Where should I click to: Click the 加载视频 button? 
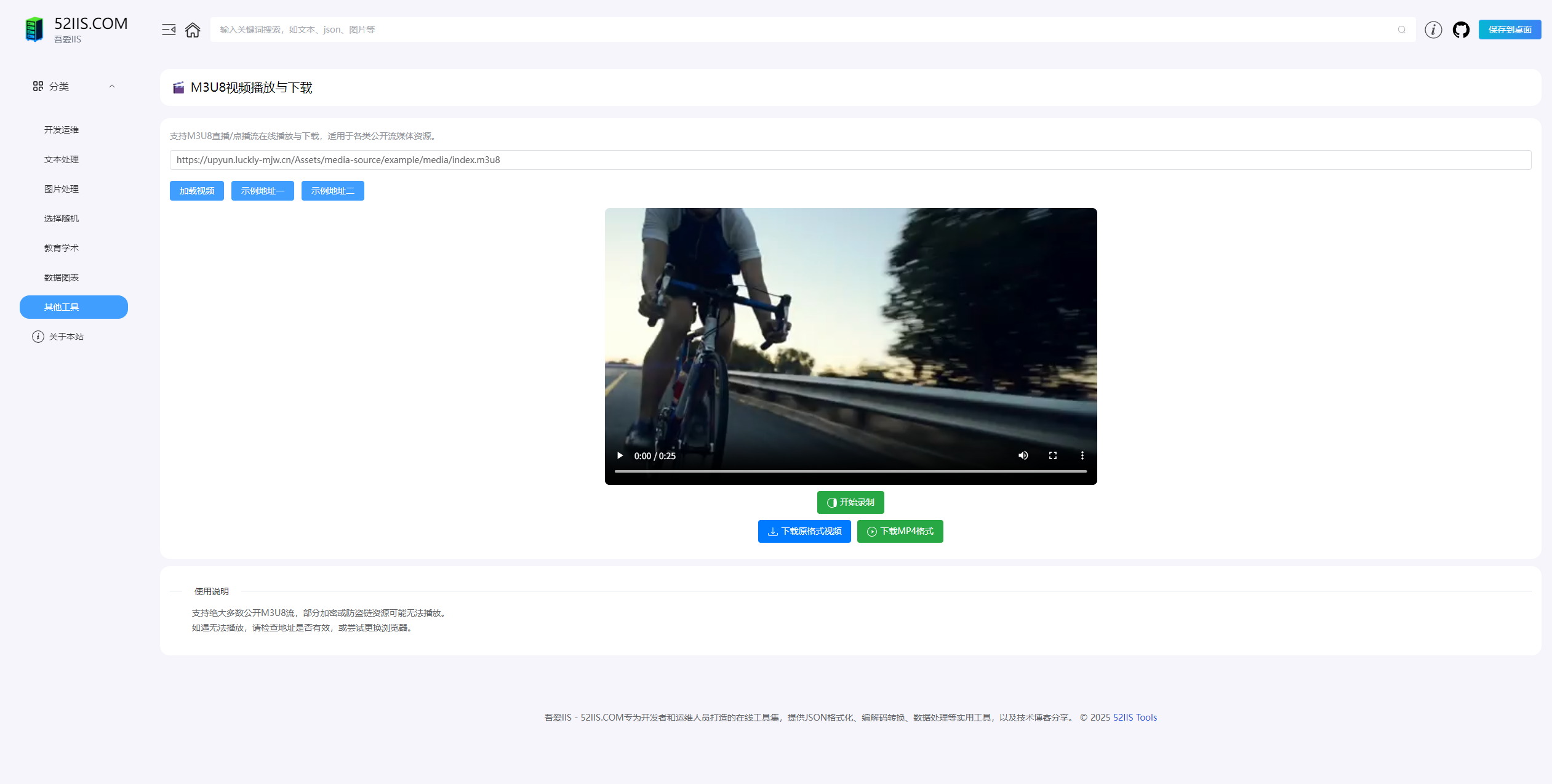[197, 191]
